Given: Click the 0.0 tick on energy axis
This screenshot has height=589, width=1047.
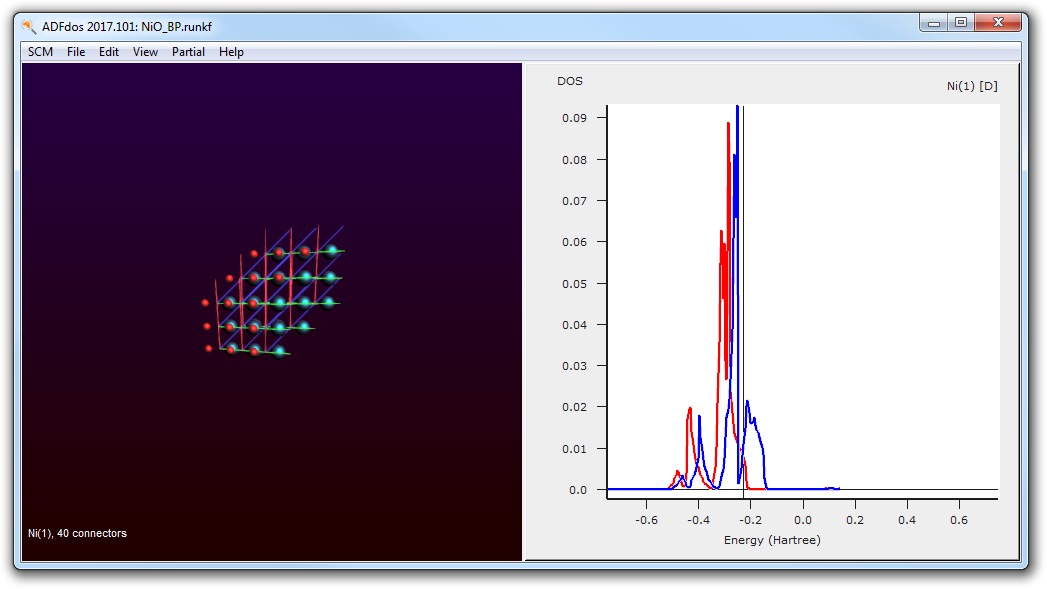Looking at the screenshot, I should tap(803, 520).
